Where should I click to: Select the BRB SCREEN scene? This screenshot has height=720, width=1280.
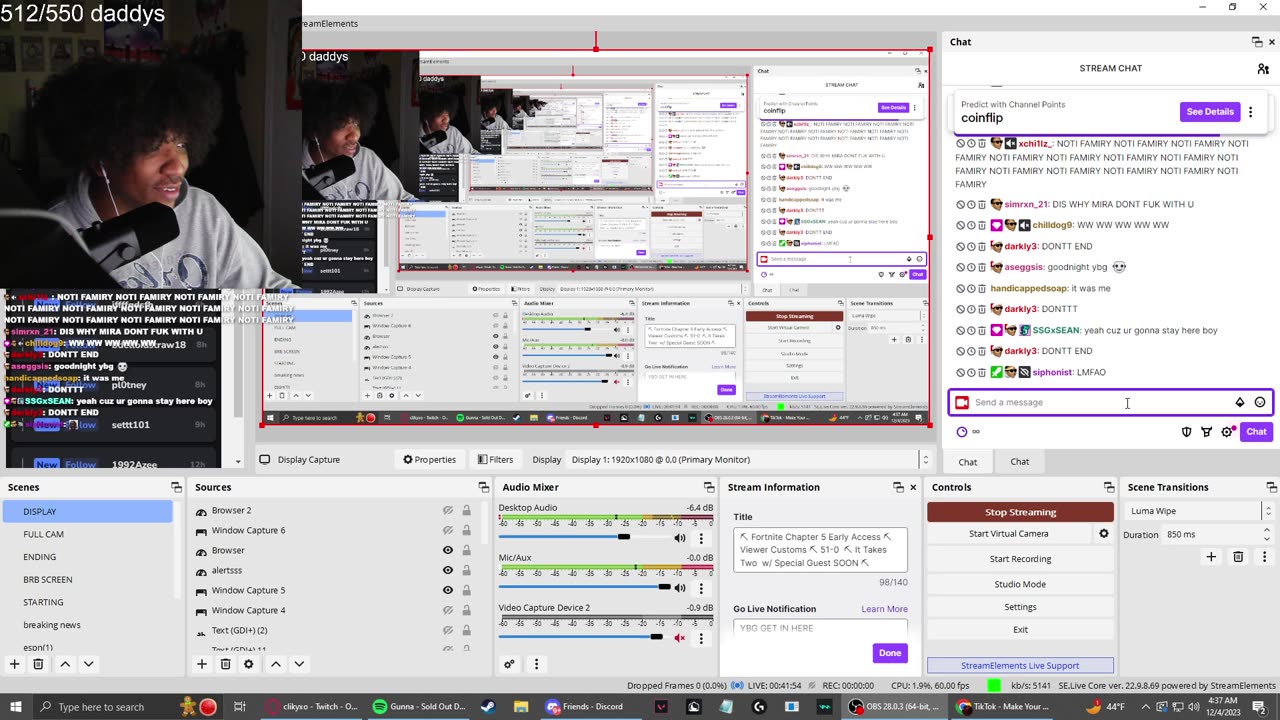click(88, 579)
